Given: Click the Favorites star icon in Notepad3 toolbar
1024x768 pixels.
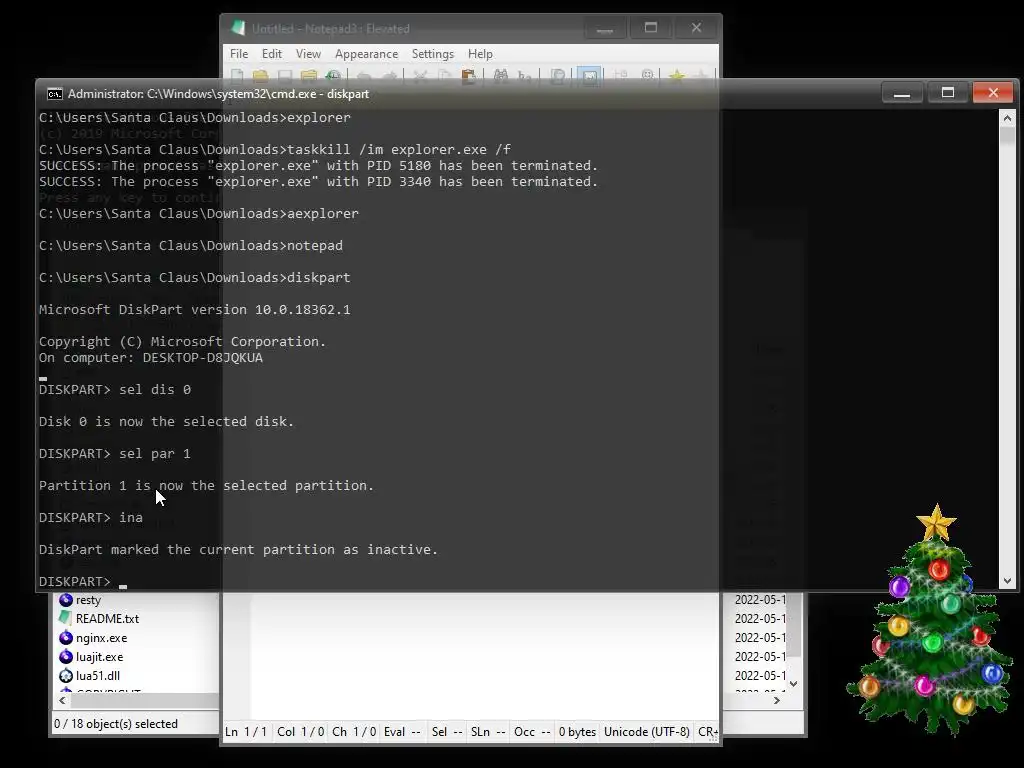Looking at the screenshot, I should (677, 76).
